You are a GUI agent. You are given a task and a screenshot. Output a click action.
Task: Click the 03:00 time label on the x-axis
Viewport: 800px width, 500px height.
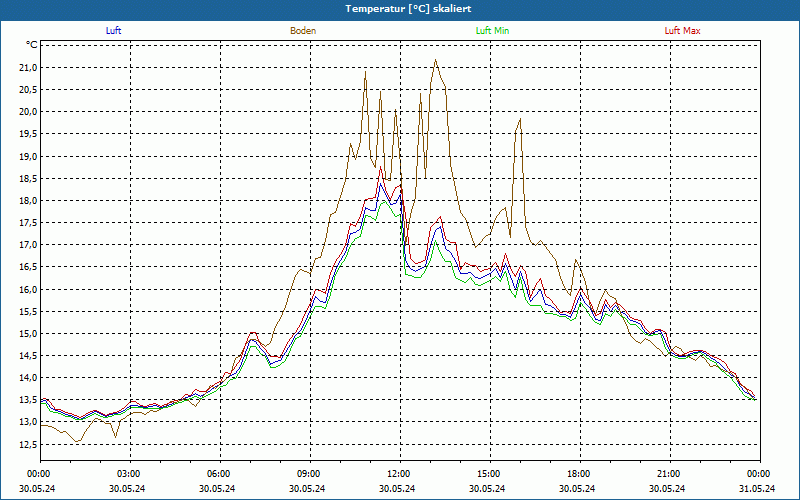[129, 474]
